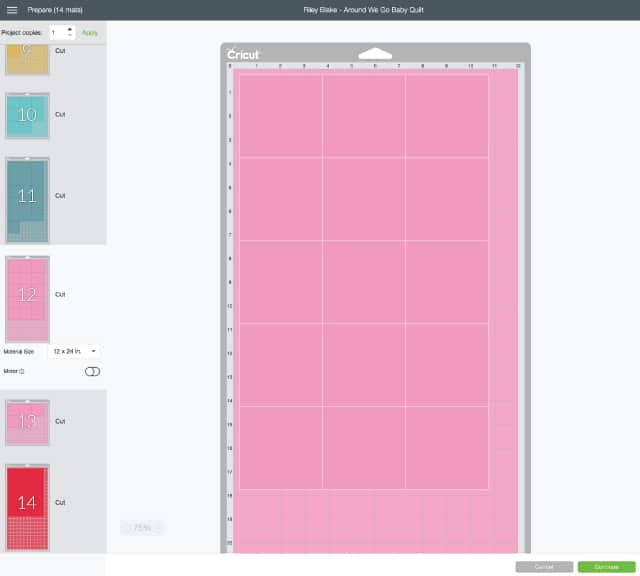Click the Cut label next to mat 14
Screen dimensions: 640x576
[60, 503]
